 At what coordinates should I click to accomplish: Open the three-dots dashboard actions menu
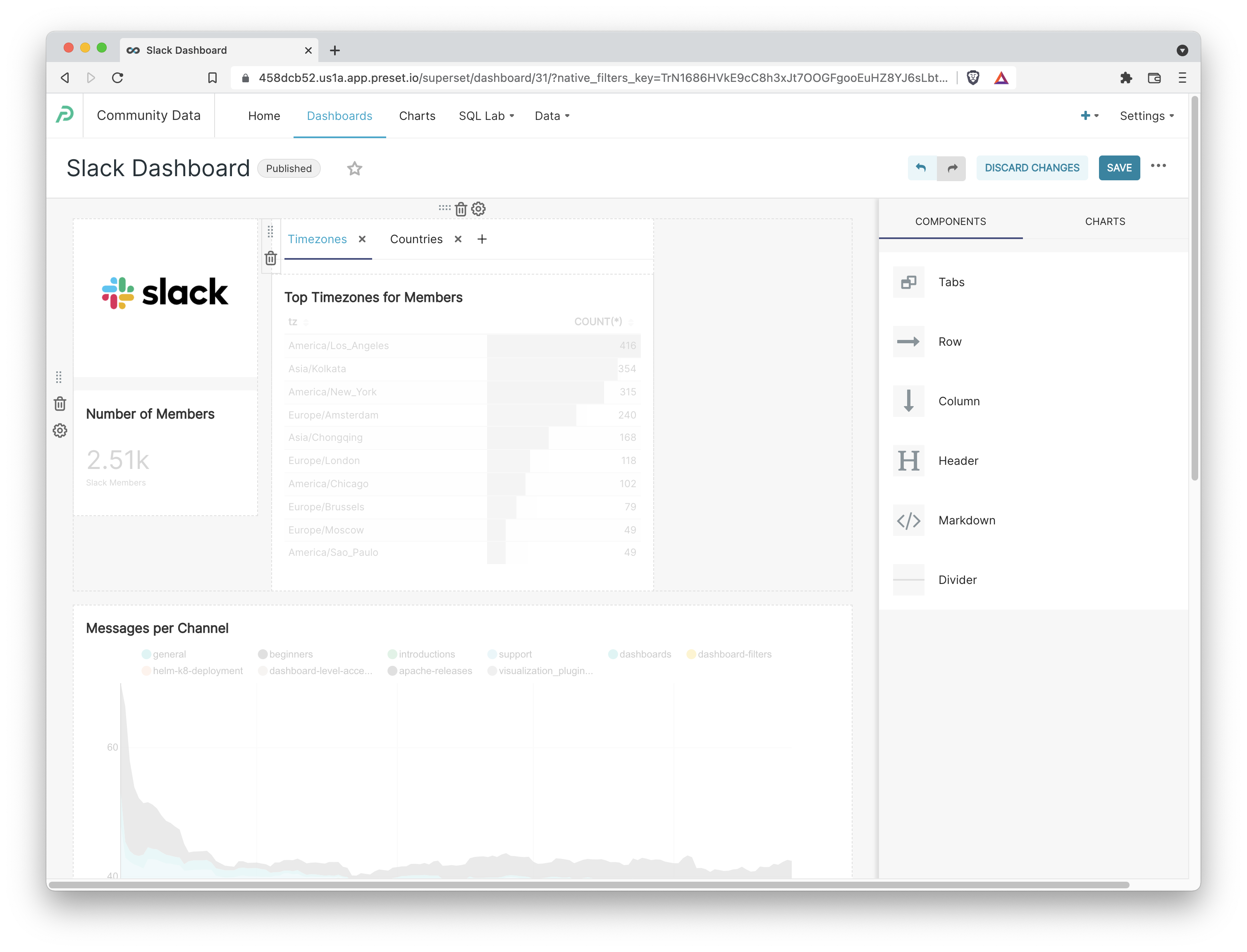click(1158, 166)
